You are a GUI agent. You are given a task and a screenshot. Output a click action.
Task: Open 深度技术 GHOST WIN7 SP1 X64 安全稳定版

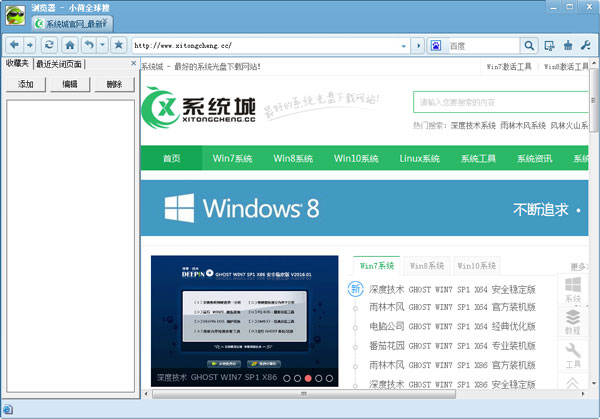pyautogui.click(x=452, y=289)
